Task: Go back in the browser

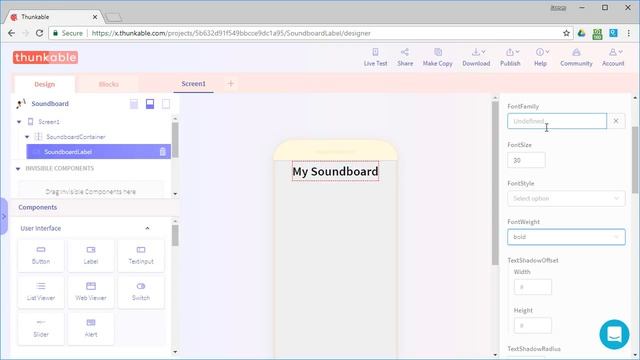Action: click(11, 33)
